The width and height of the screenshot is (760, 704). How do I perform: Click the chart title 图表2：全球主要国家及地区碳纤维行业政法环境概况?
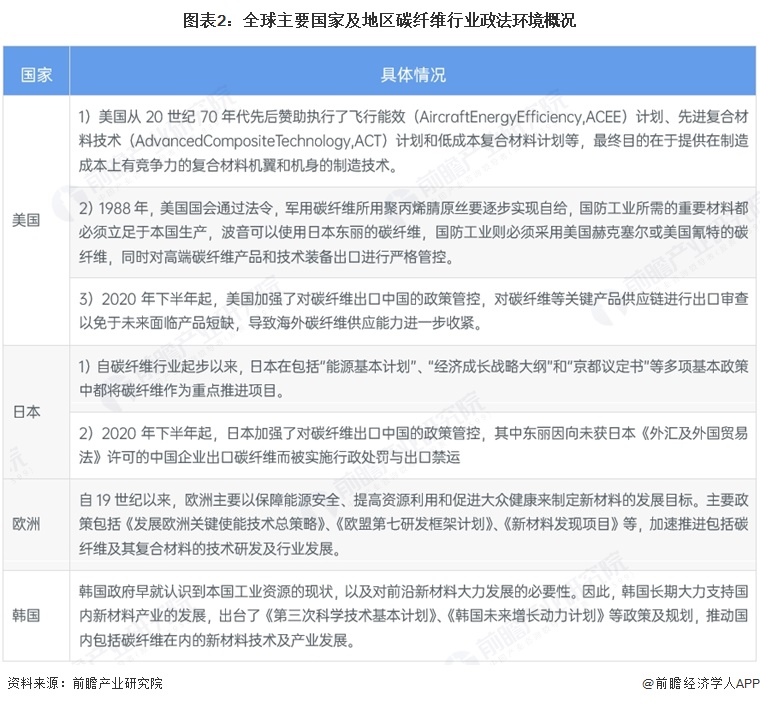pos(380,20)
